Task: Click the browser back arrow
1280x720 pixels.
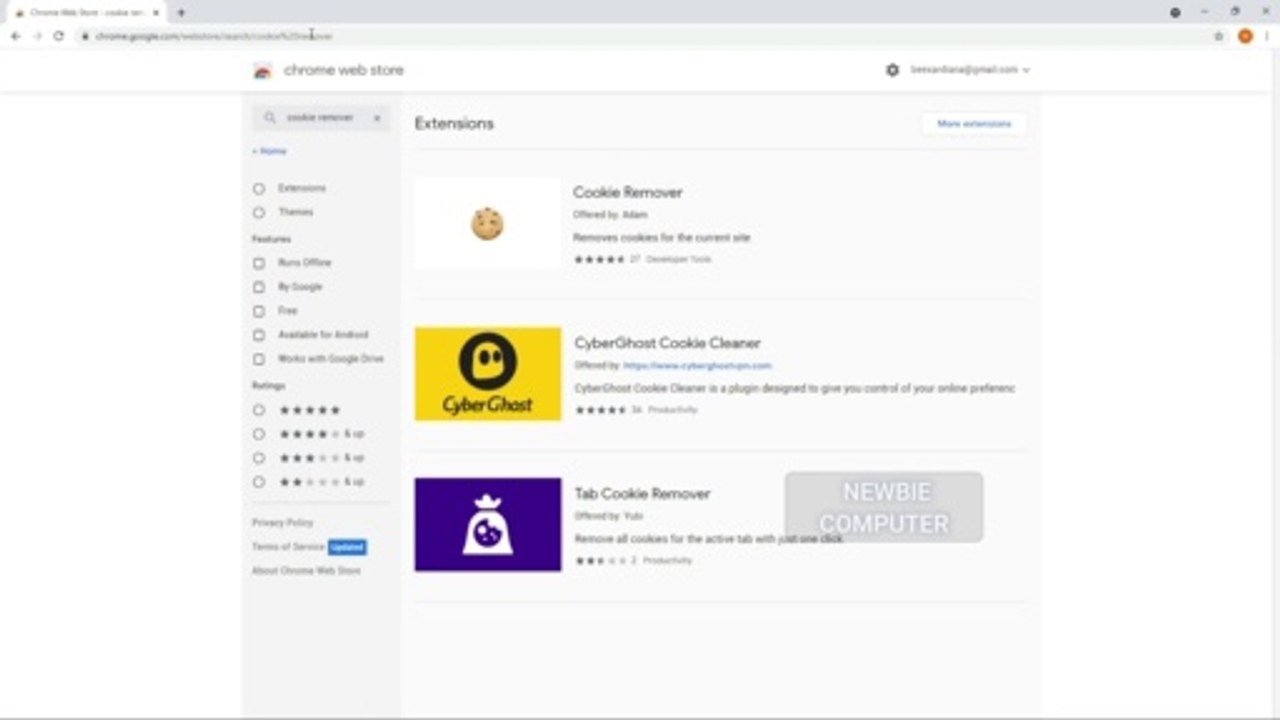Action: click(15, 36)
